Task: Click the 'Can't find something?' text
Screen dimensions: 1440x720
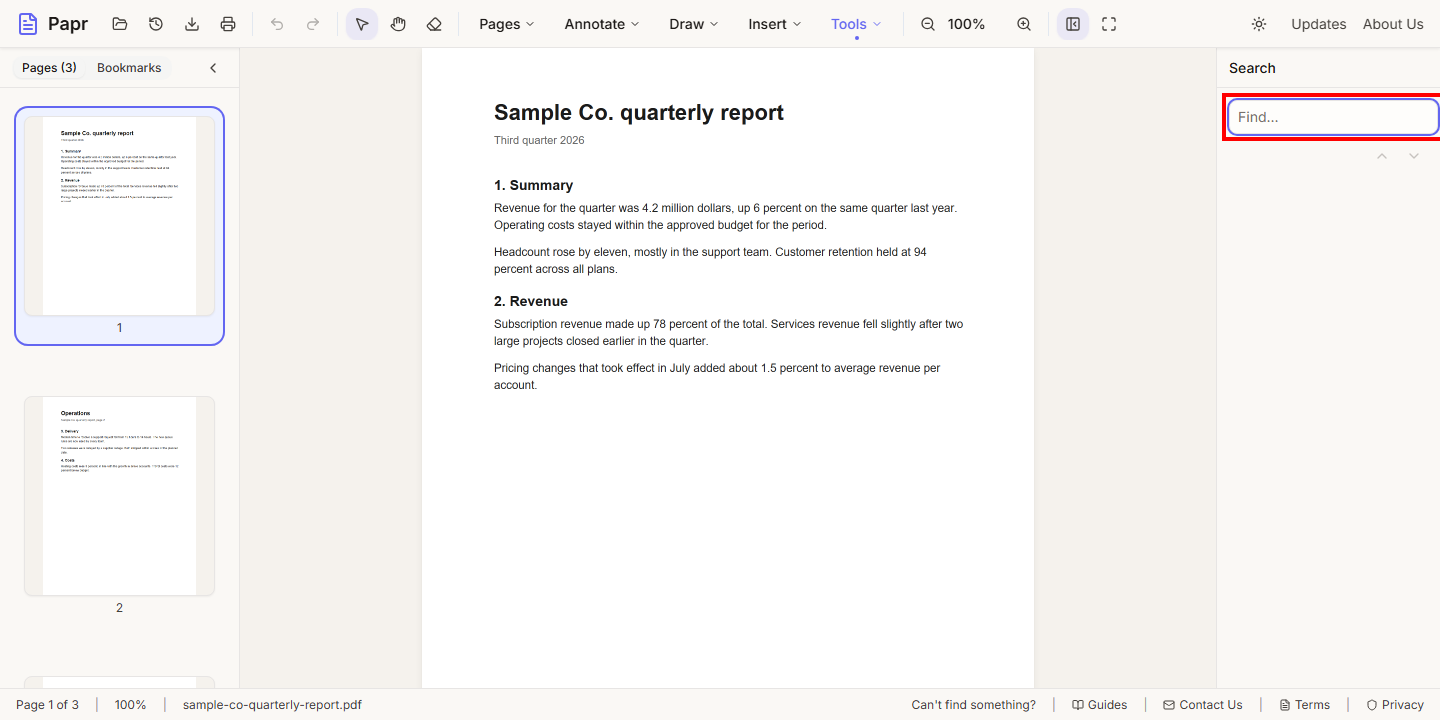Action: [973, 705]
